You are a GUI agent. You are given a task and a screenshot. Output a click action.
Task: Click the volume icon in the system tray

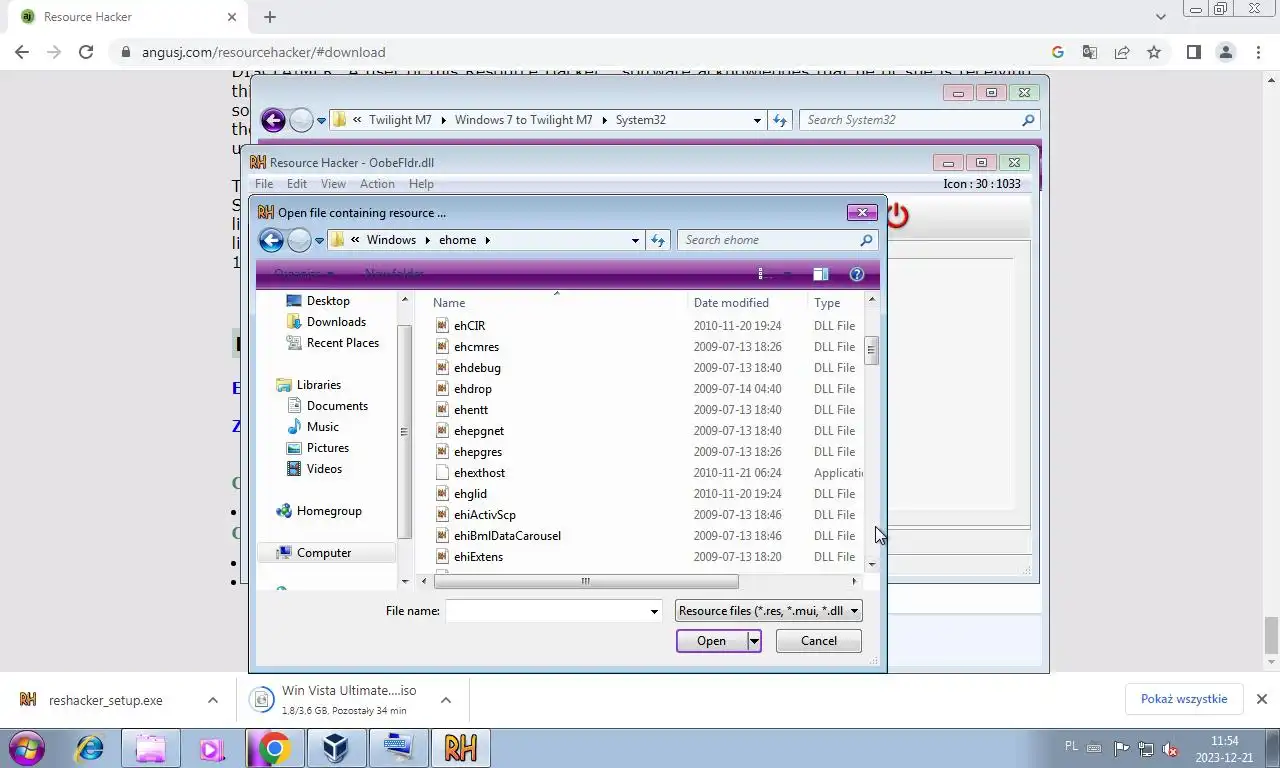(x=1170, y=748)
